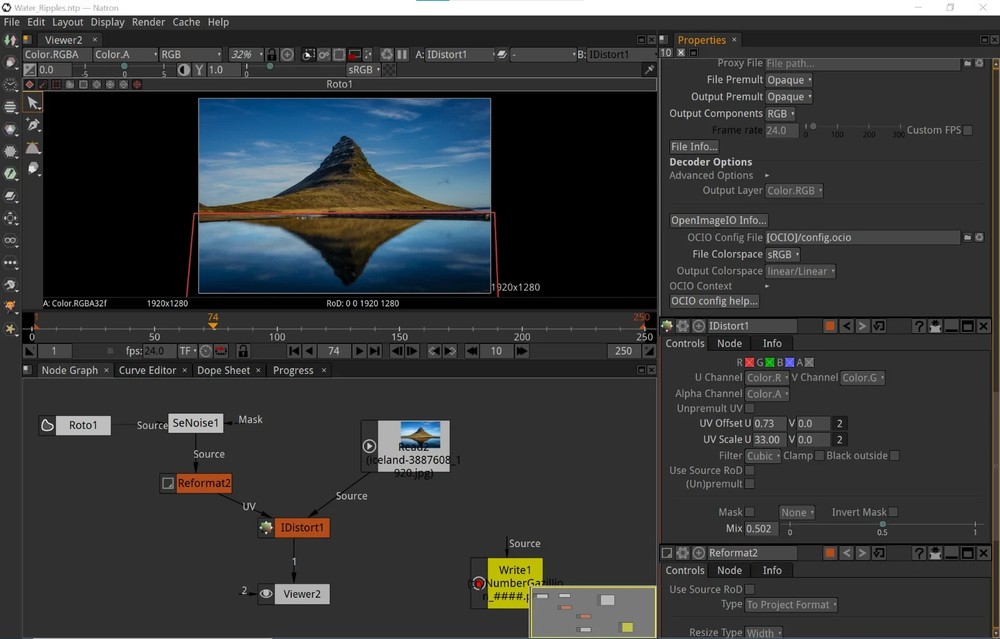1000x639 pixels.
Task: Jump to first frame with the playback control
Action: click(295, 350)
